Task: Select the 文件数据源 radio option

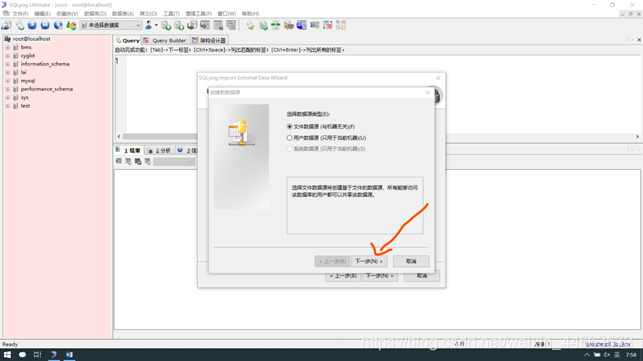Action: click(x=290, y=127)
